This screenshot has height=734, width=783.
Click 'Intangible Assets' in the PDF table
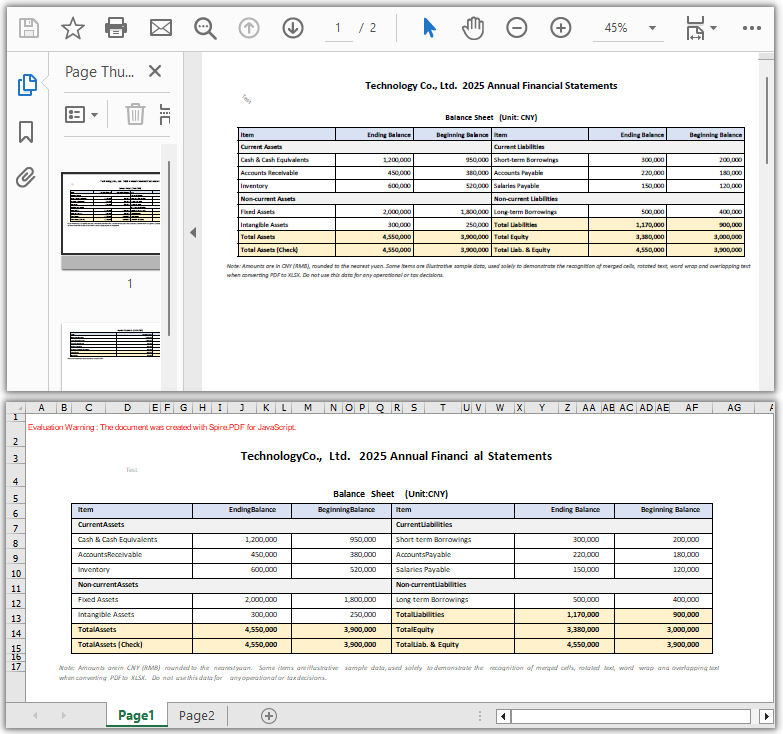264,225
